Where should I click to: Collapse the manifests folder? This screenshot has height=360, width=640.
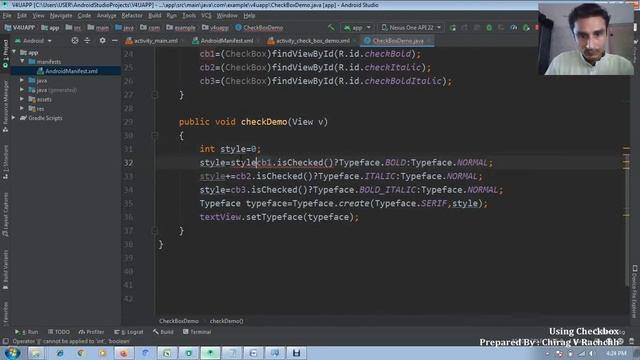coord(22,62)
